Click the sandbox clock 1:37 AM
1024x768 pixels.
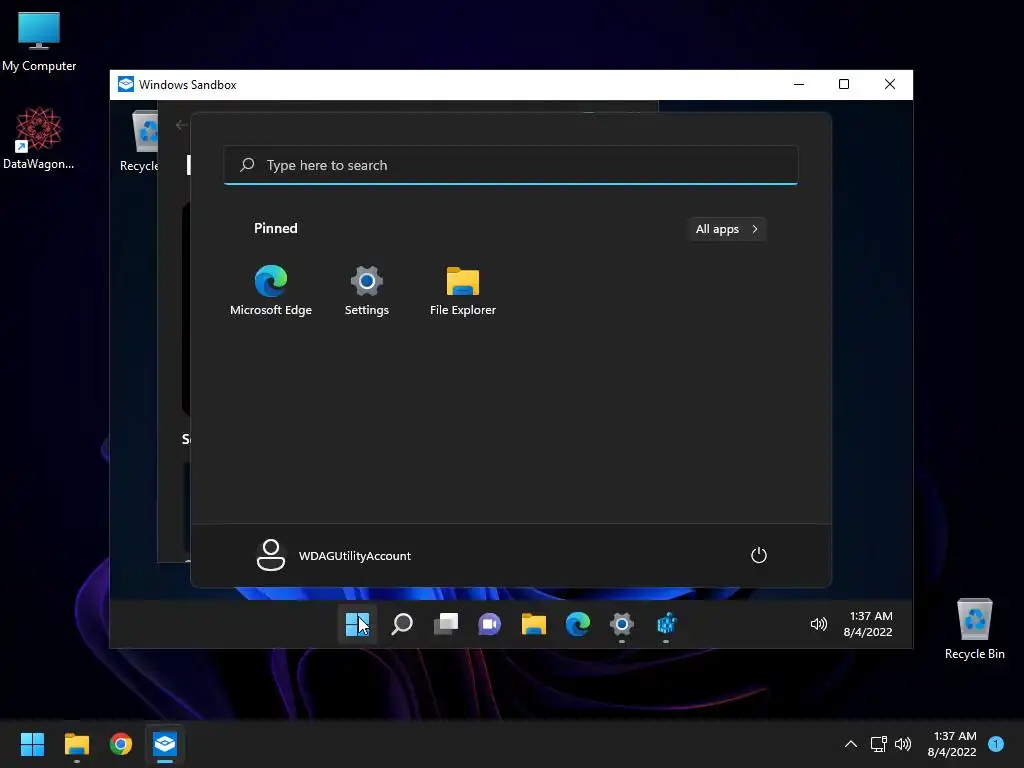click(x=867, y=624)
